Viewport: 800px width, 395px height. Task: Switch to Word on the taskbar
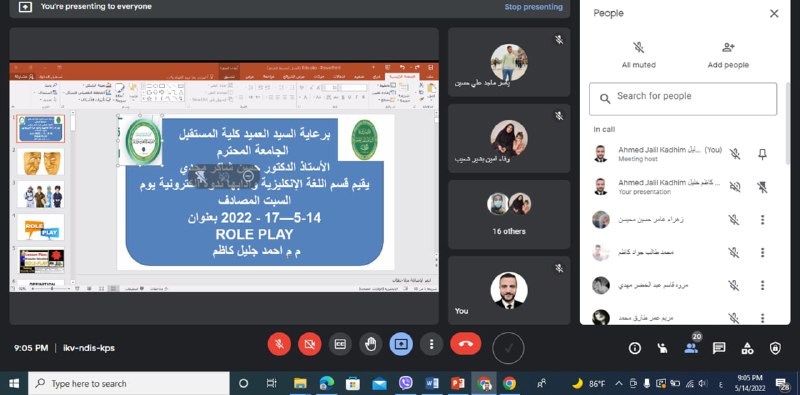pos(432,383)
